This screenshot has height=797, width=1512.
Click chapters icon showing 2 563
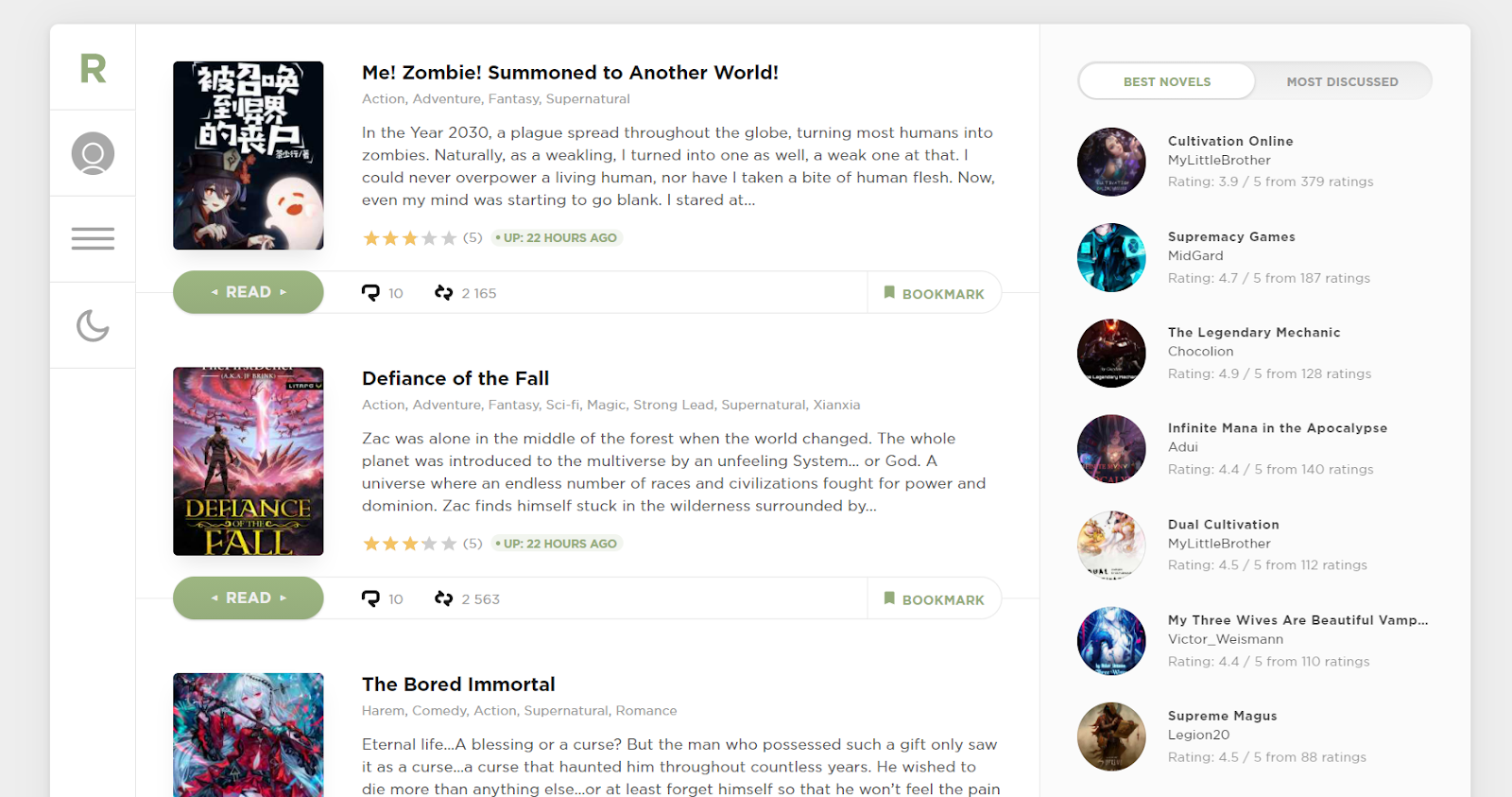click(443, 598)
